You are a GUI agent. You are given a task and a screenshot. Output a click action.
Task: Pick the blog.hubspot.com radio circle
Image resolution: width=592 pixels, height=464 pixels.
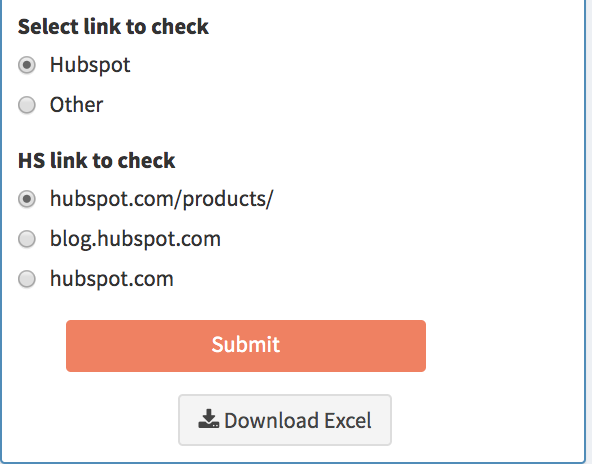[x=27, y=239]
